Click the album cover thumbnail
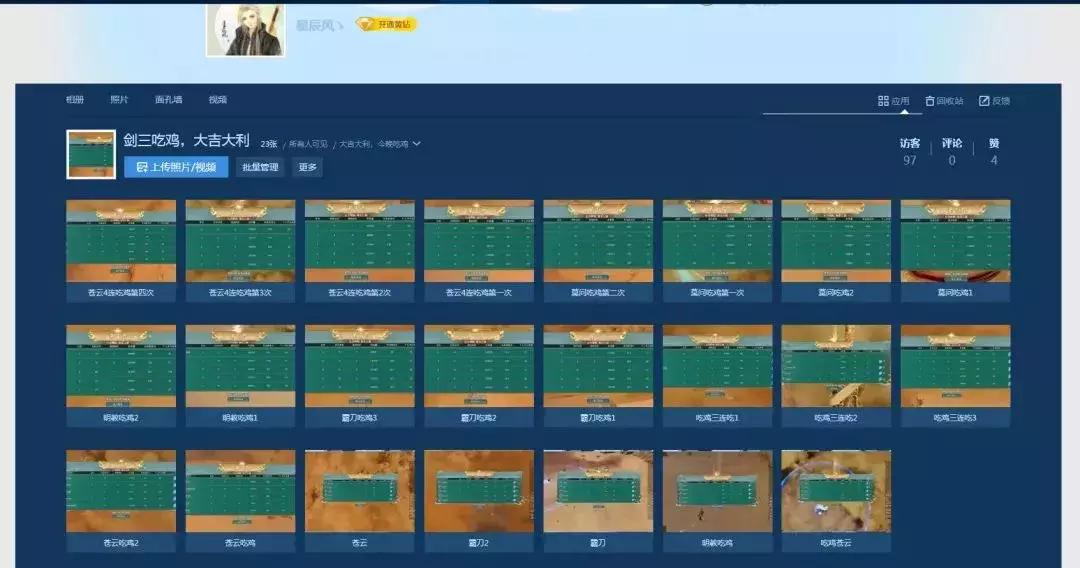Image resolution: width=1080 pixels, height=568 pixels. point(91,154)
